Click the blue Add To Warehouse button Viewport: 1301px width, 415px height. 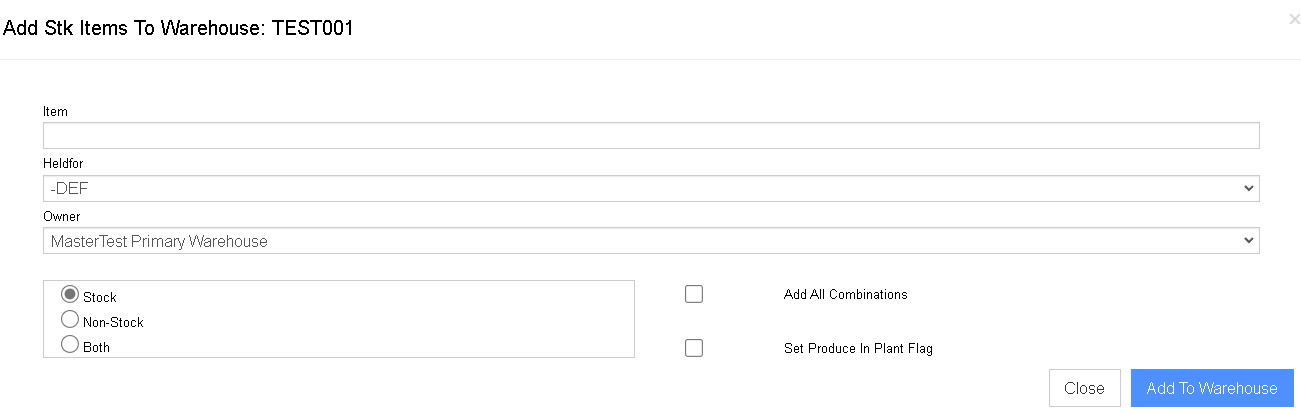[1212, 388]
